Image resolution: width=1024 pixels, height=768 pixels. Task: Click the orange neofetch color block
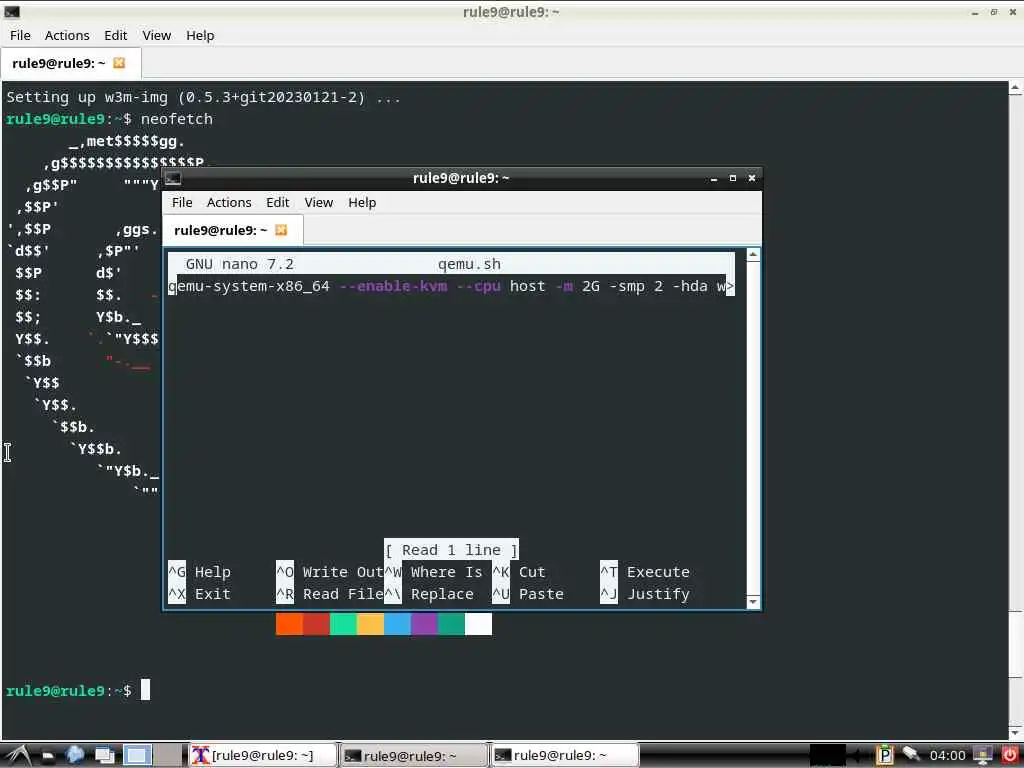pos(289,624)
